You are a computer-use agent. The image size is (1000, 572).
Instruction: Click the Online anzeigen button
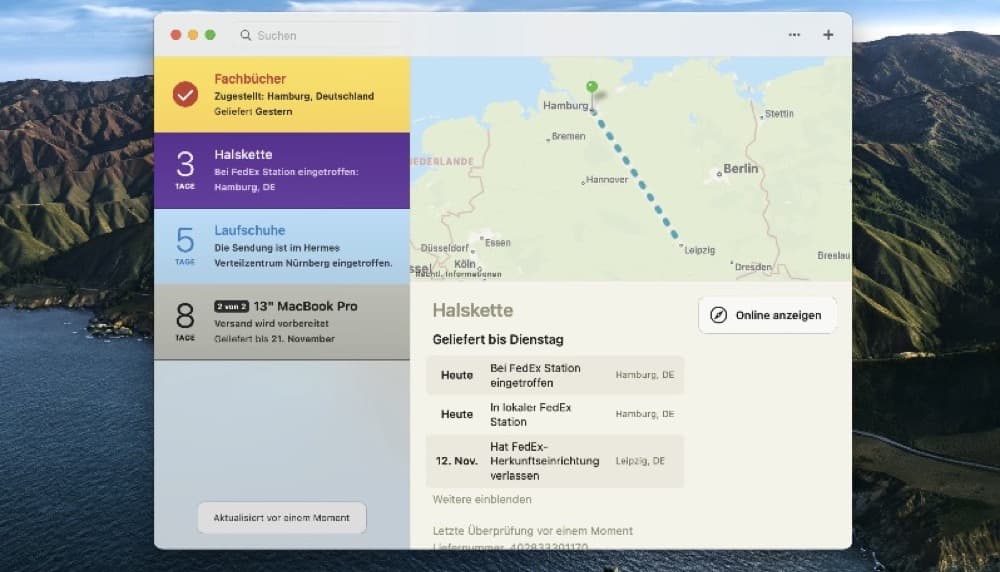tap(767, 315)
